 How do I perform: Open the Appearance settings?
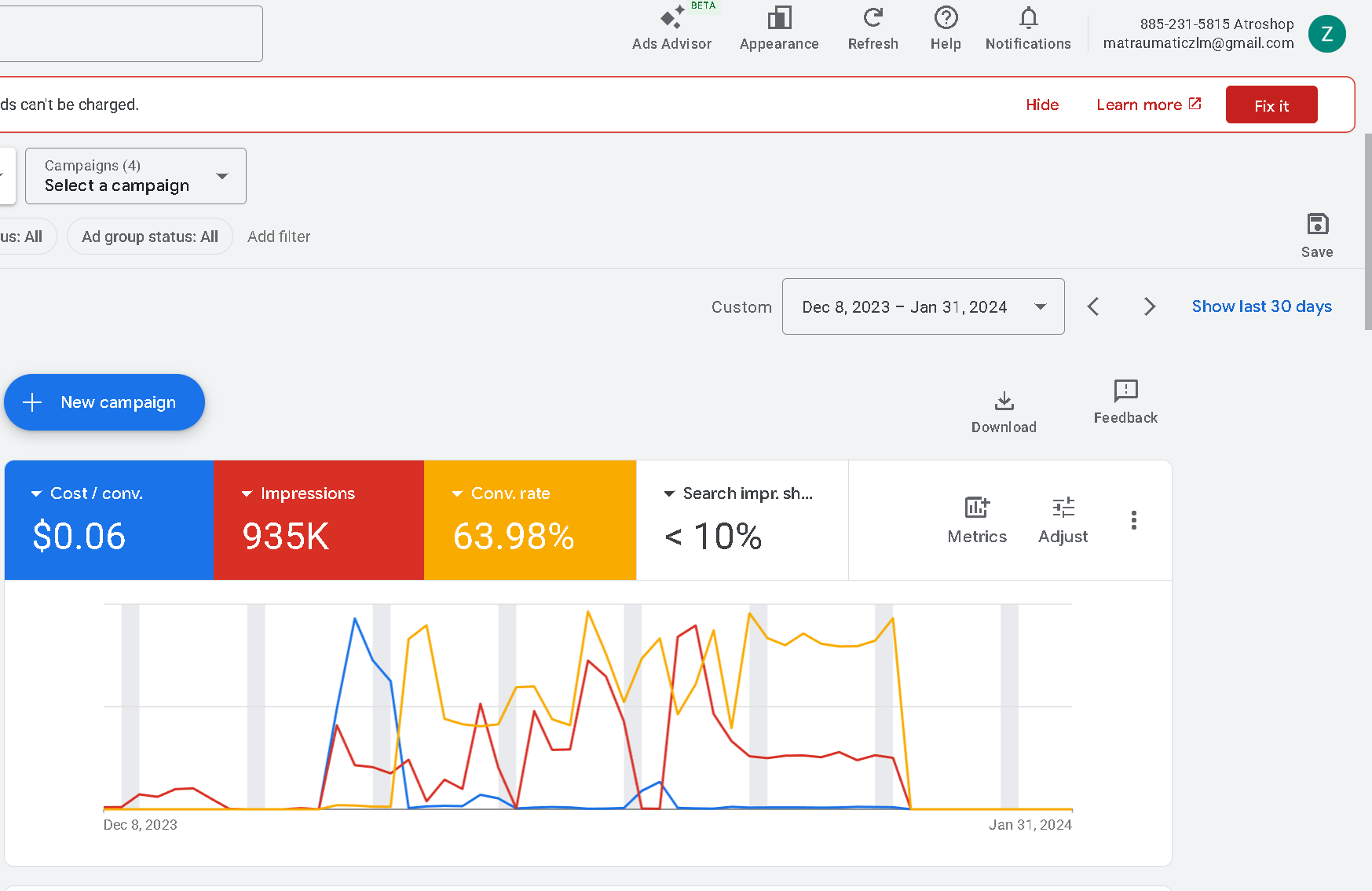[779, 29]
